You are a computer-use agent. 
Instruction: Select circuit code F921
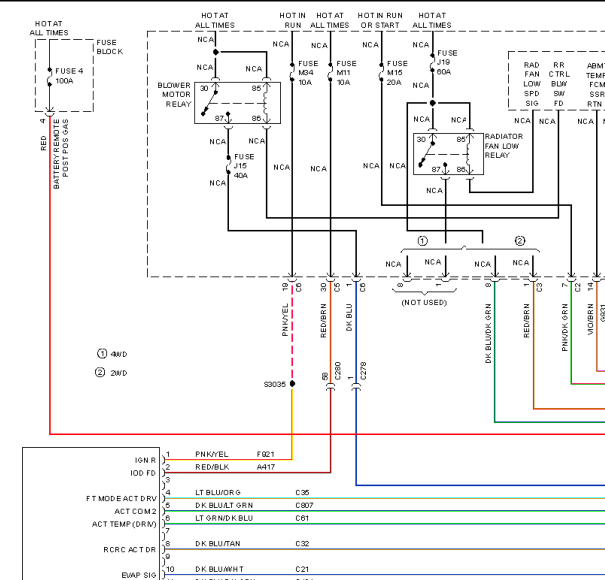click(265, 454)
